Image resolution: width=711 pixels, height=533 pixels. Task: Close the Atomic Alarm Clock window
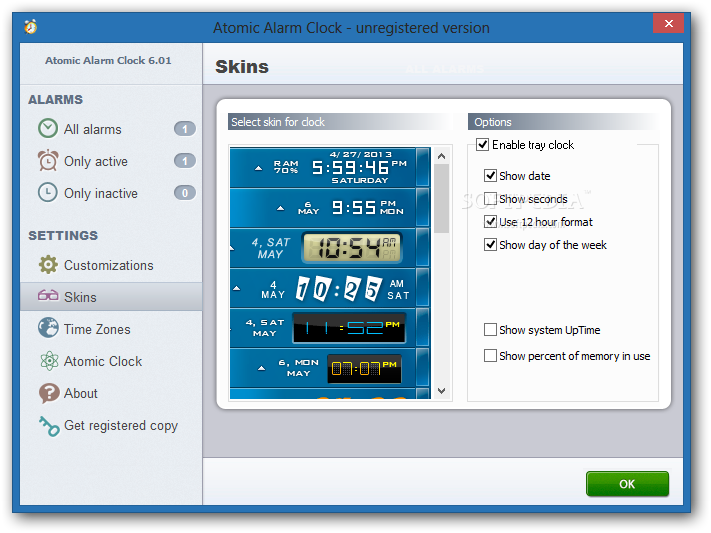(668, 23)
